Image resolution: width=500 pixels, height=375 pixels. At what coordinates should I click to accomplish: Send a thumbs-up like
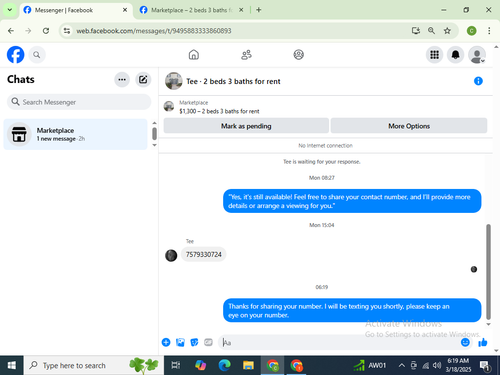coord(483,342)
